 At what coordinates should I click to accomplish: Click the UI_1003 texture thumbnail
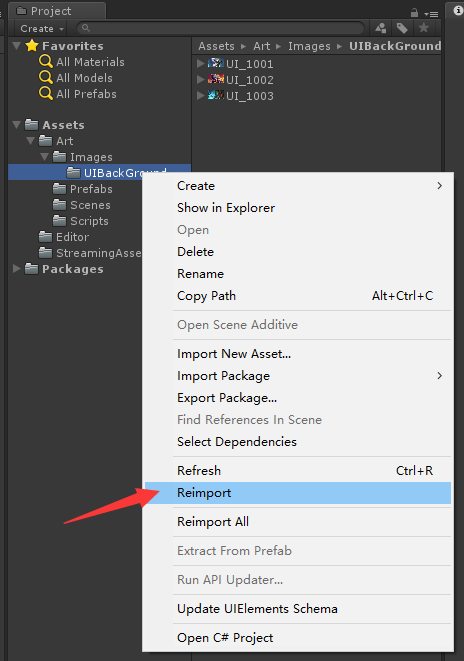click(x=215, y=95)
